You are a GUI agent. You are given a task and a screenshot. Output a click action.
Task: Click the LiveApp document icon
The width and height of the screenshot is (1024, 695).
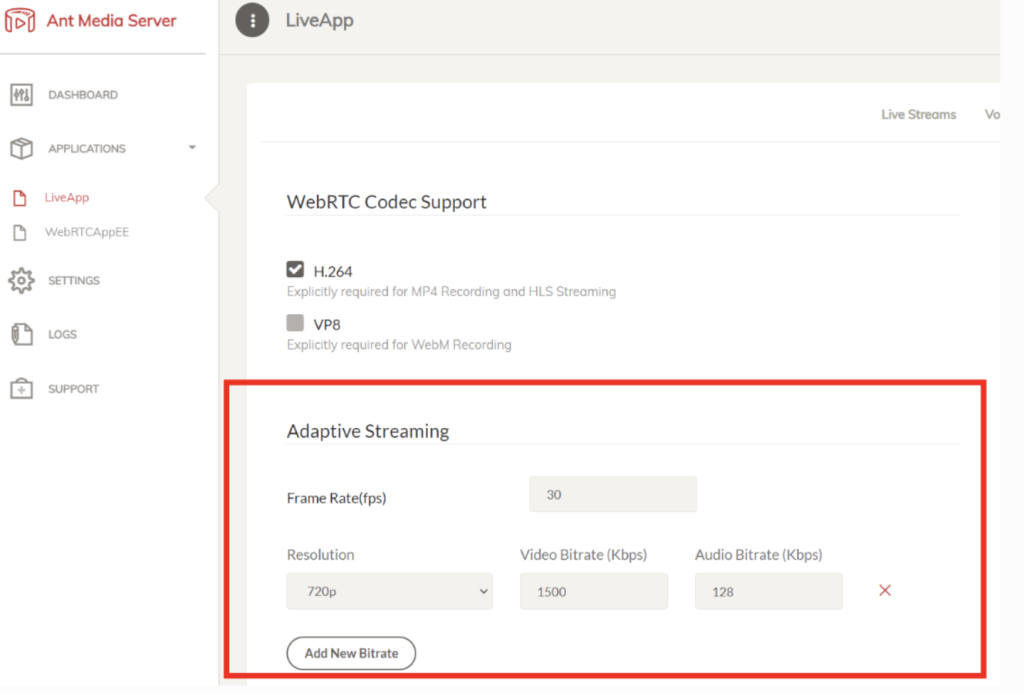pyautogui.click(x=20, y=197)
